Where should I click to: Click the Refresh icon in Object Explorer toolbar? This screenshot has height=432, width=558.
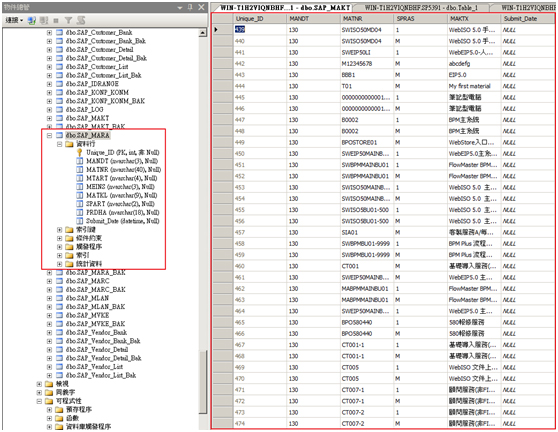(81, 20)
